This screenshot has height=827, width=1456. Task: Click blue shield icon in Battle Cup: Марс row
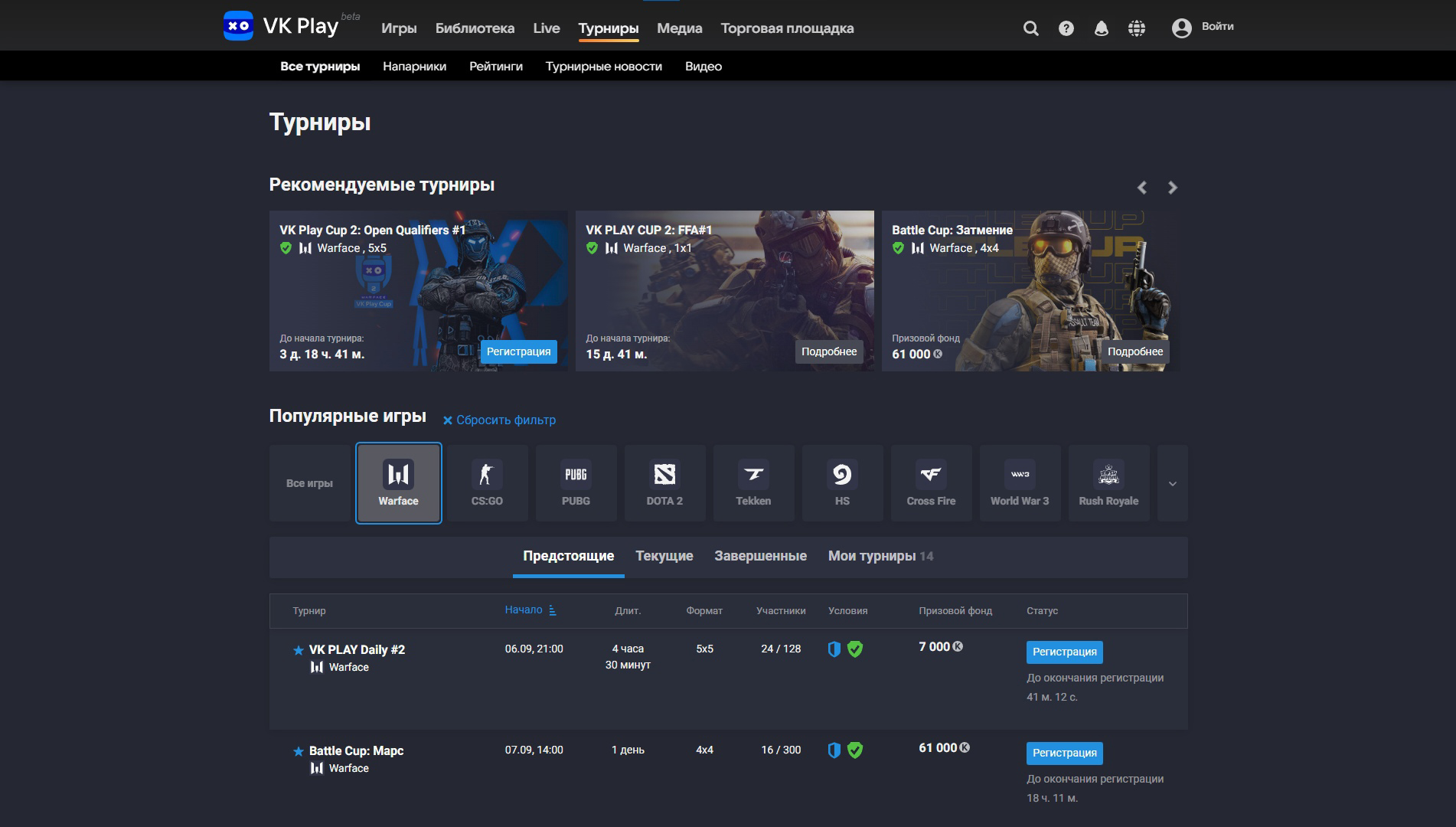(834, 750)
